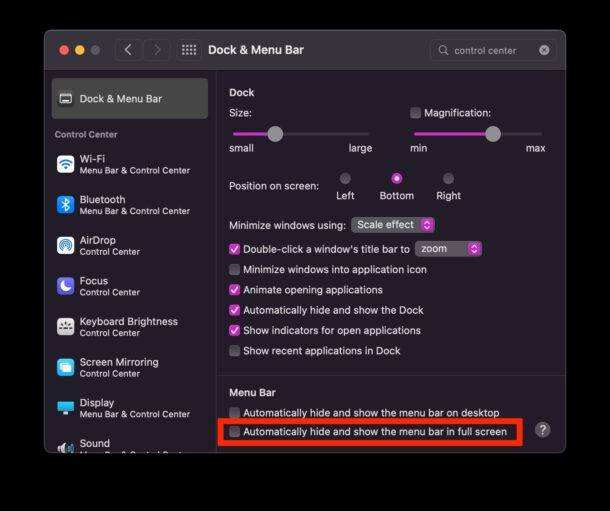Toggle Automatically hide and show the Dock
The image size is (610, 511).
[234, 310]
